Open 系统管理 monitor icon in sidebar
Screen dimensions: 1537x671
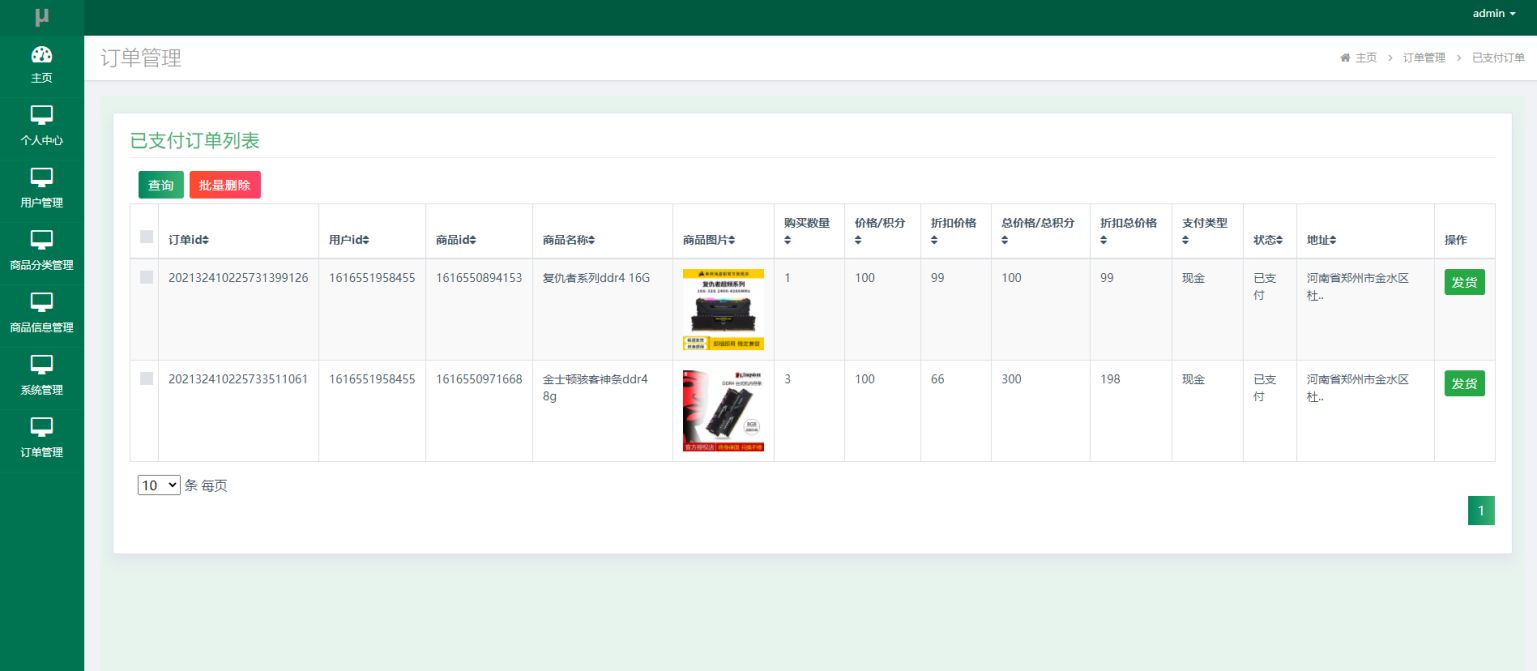click(42, 365)
